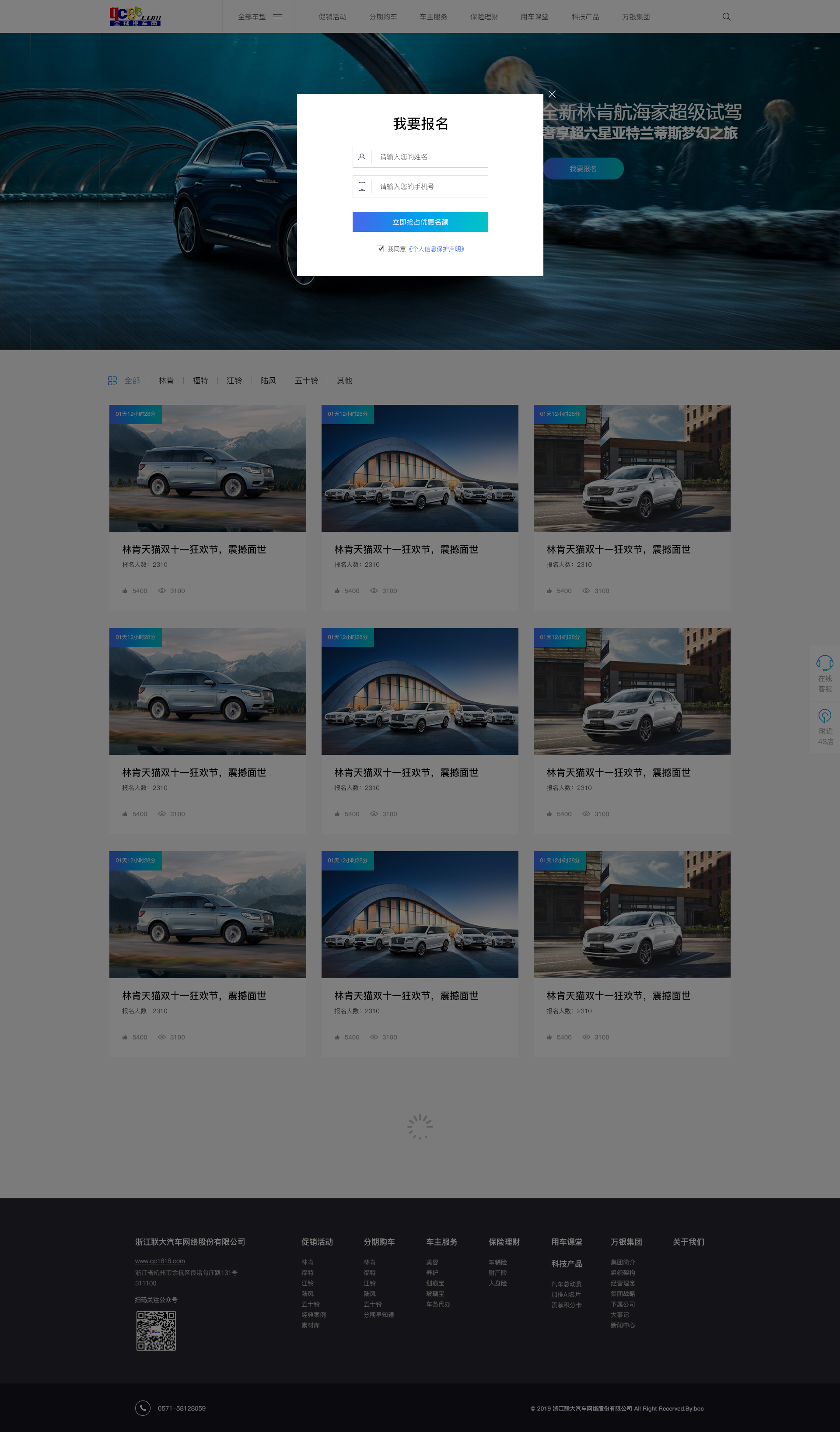This screenshot has height=1432, width=840.
Task: Open third row white SUV thumbnail
Action: (632, 915)
